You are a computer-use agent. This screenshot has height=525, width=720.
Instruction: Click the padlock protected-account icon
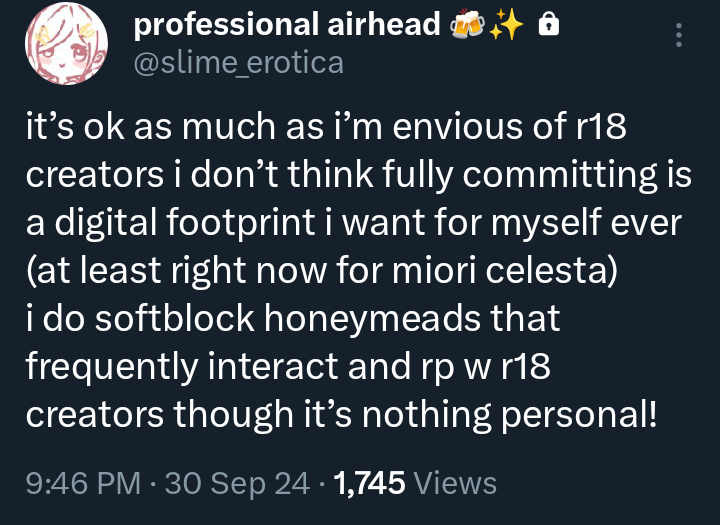[x=549, y=24]
